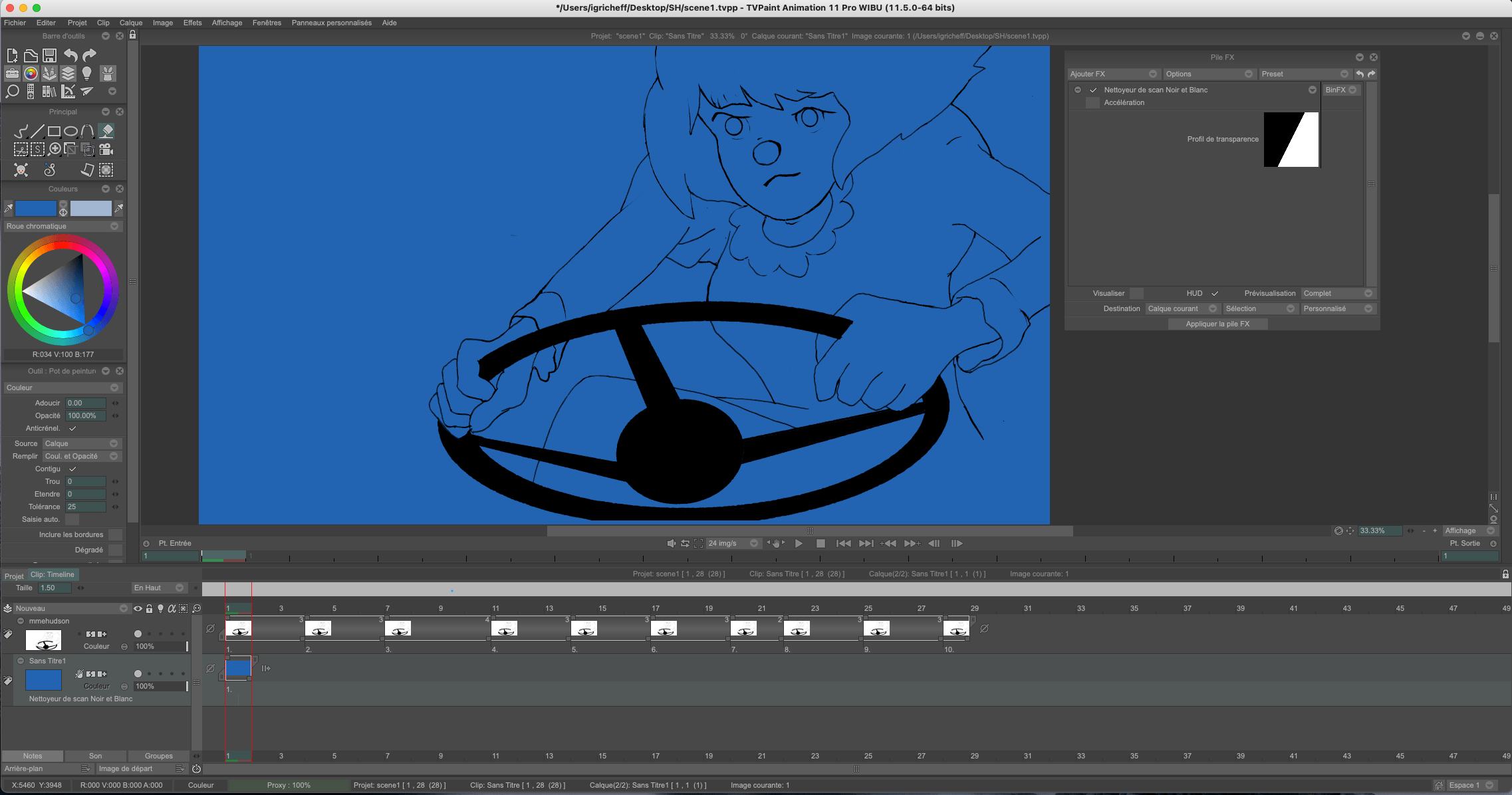1512x795 pixels.
Task: Select the straight line tool
Action: pyautogui.click(x=37, y=131)
